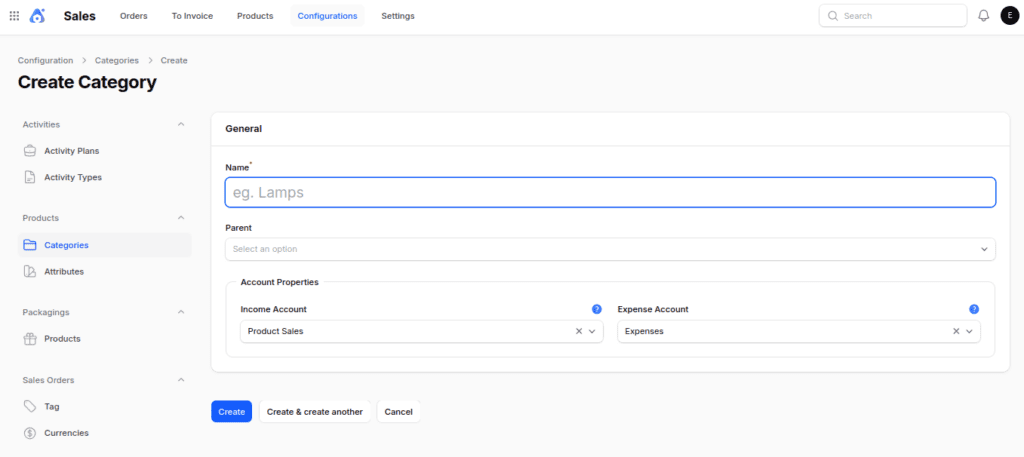The image size is (1024, 457).
Task: Go to the Orders menu
Action: (134, 16)
